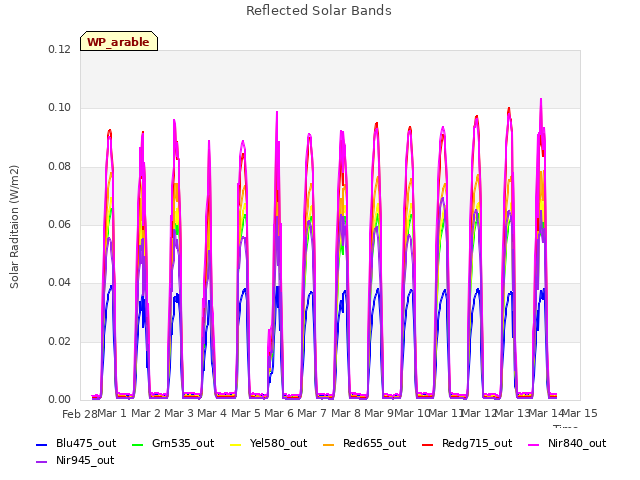Click the Feb 28 x-axis date label
The height and width of the screenshot is (480, 640).
(x=80, y=414)
